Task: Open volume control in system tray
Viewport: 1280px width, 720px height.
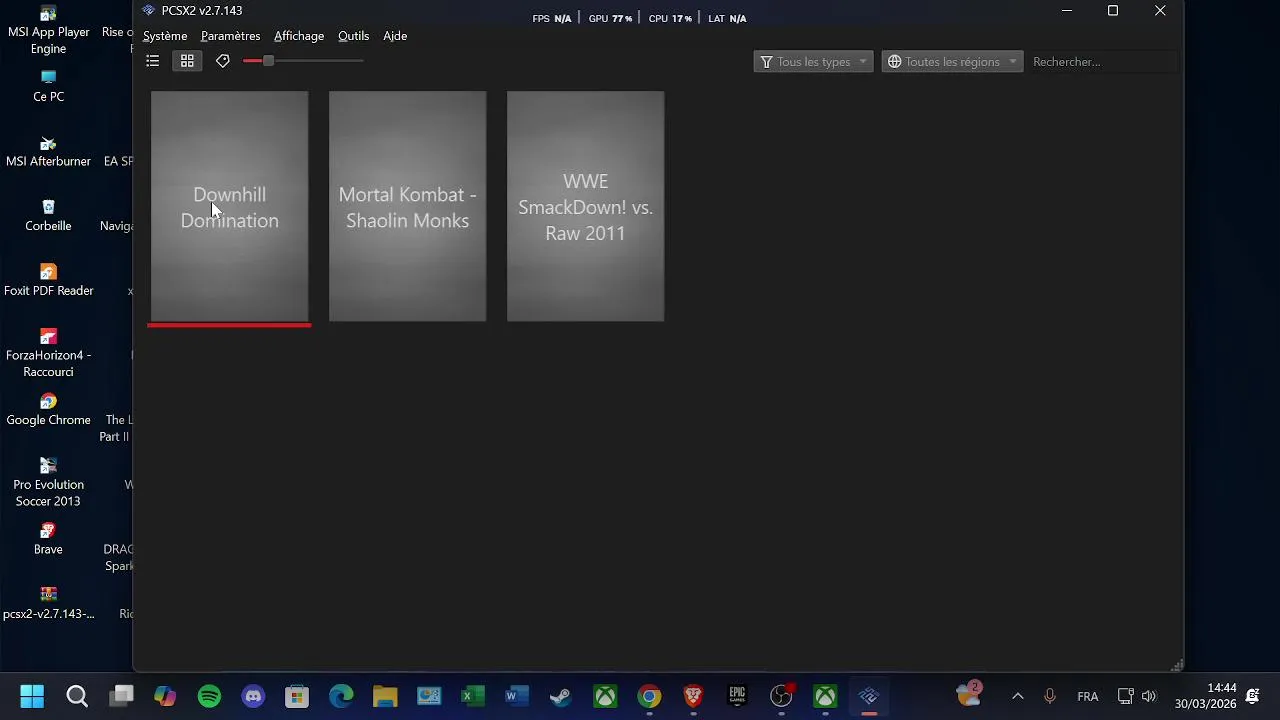Action: coord(1149,696)
